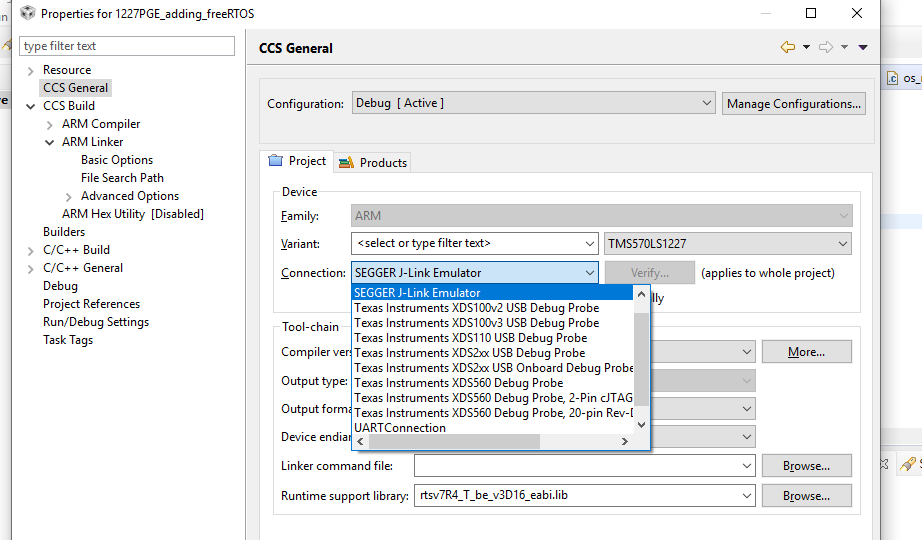Select Builders in the tree
The height and width of the screenshot is (540, 922).
[64, 232]
